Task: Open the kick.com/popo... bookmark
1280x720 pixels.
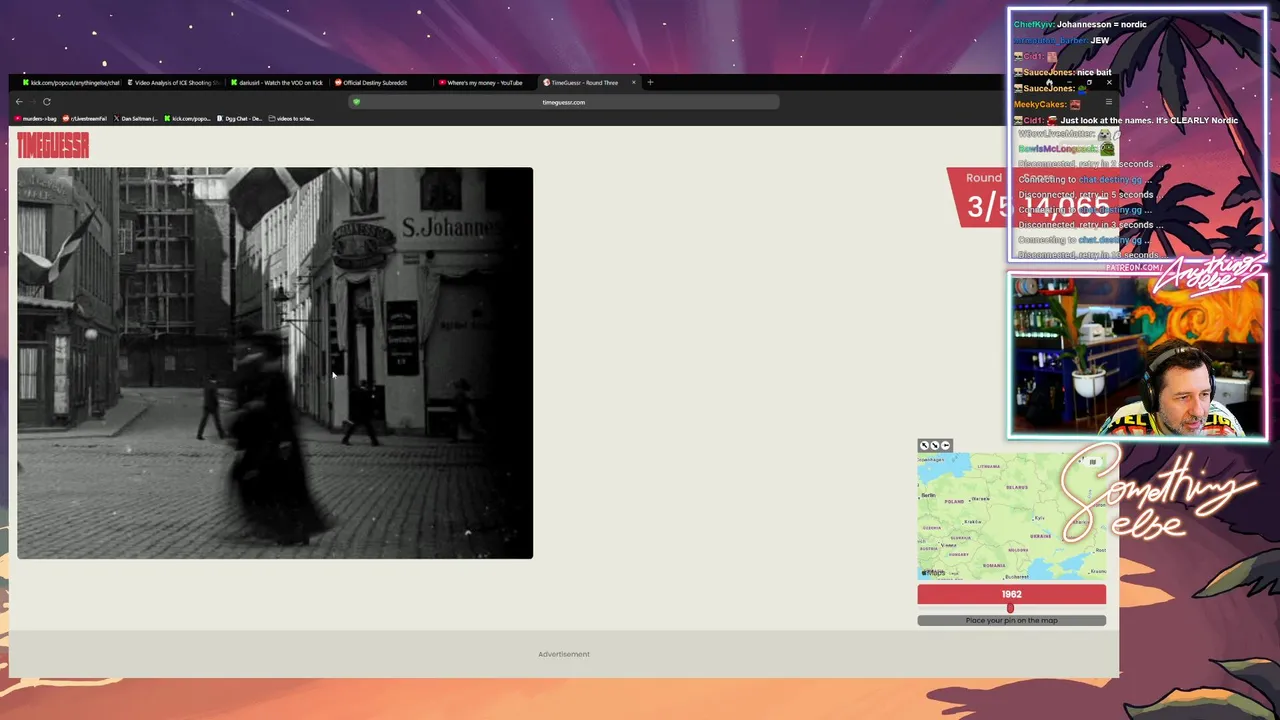Action: (188, 118)
